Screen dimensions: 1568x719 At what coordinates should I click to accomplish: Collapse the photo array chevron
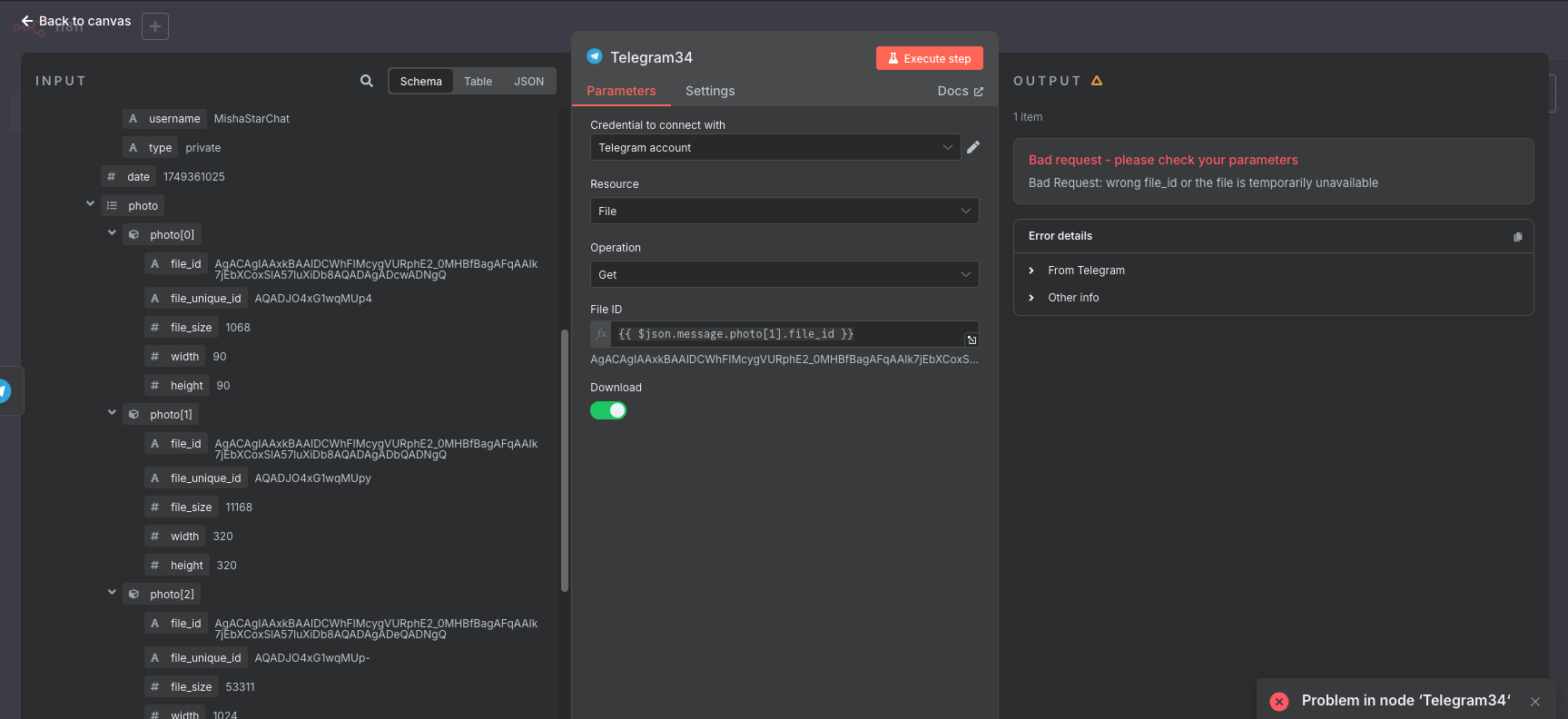pyautogui.click(x=90, y=204)
